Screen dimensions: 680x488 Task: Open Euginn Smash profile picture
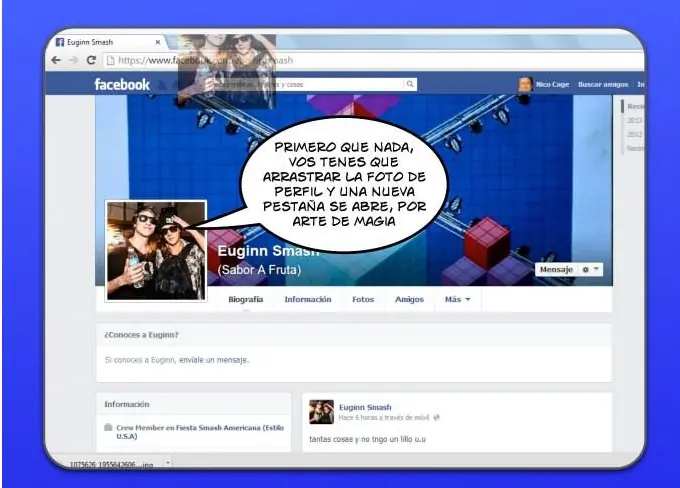pos(156,251)
